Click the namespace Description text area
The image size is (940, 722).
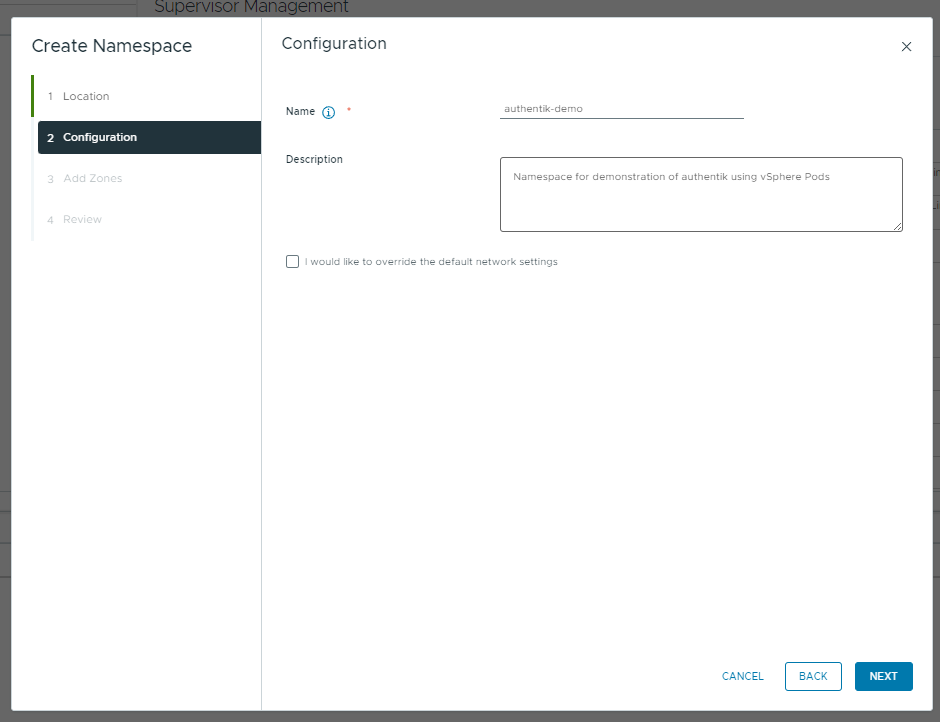tap(700, 192)
